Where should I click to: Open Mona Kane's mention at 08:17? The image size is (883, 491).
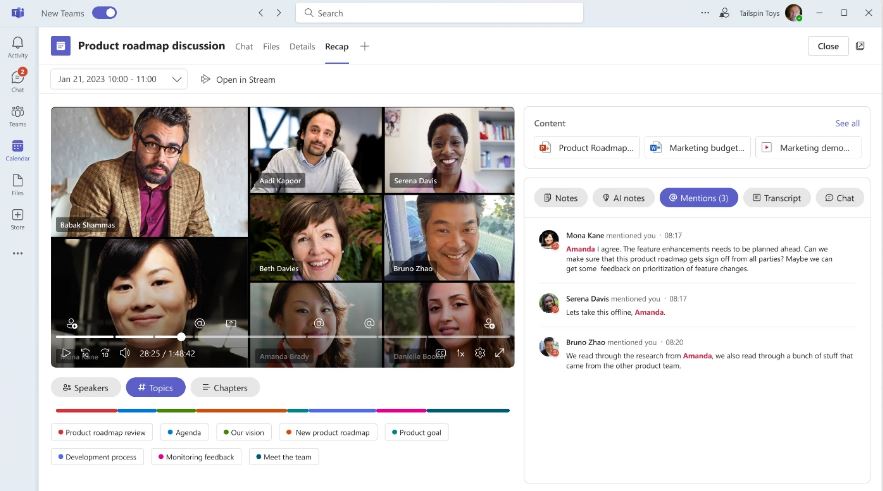pos(696,251)
